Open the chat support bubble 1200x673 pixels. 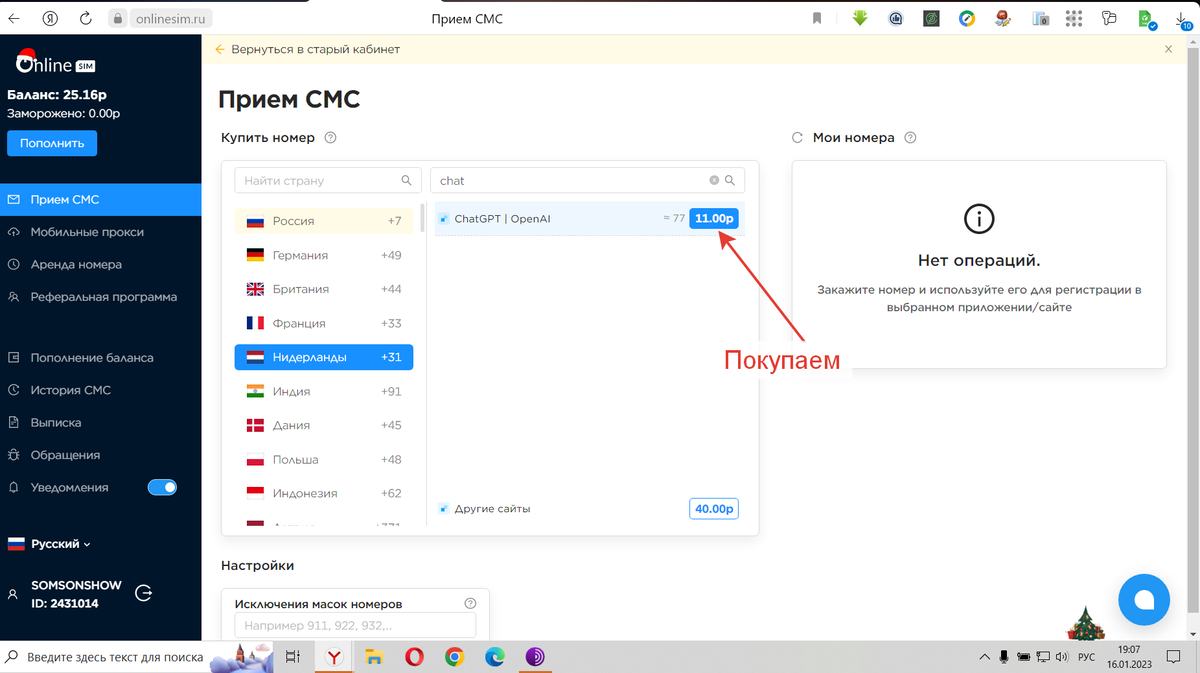click(x=1144, y=599)
